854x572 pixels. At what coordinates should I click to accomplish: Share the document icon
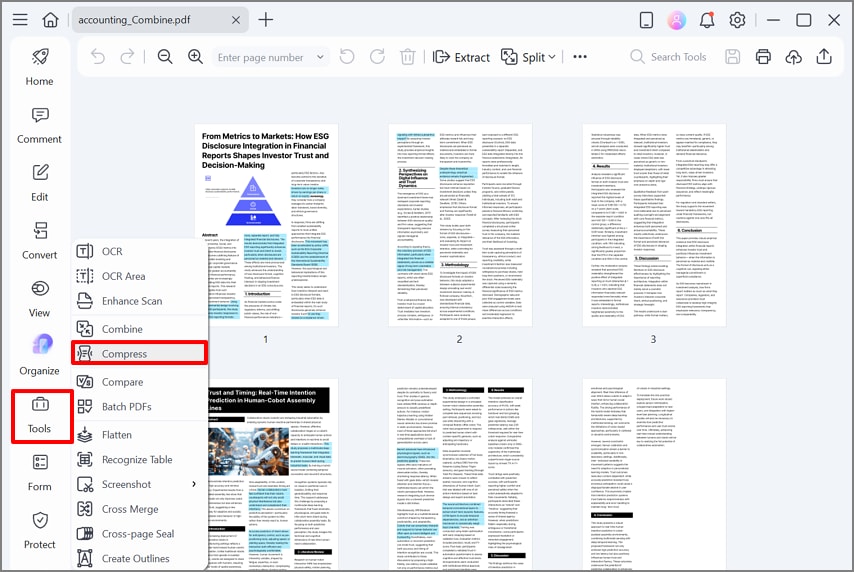click(824, 57)
